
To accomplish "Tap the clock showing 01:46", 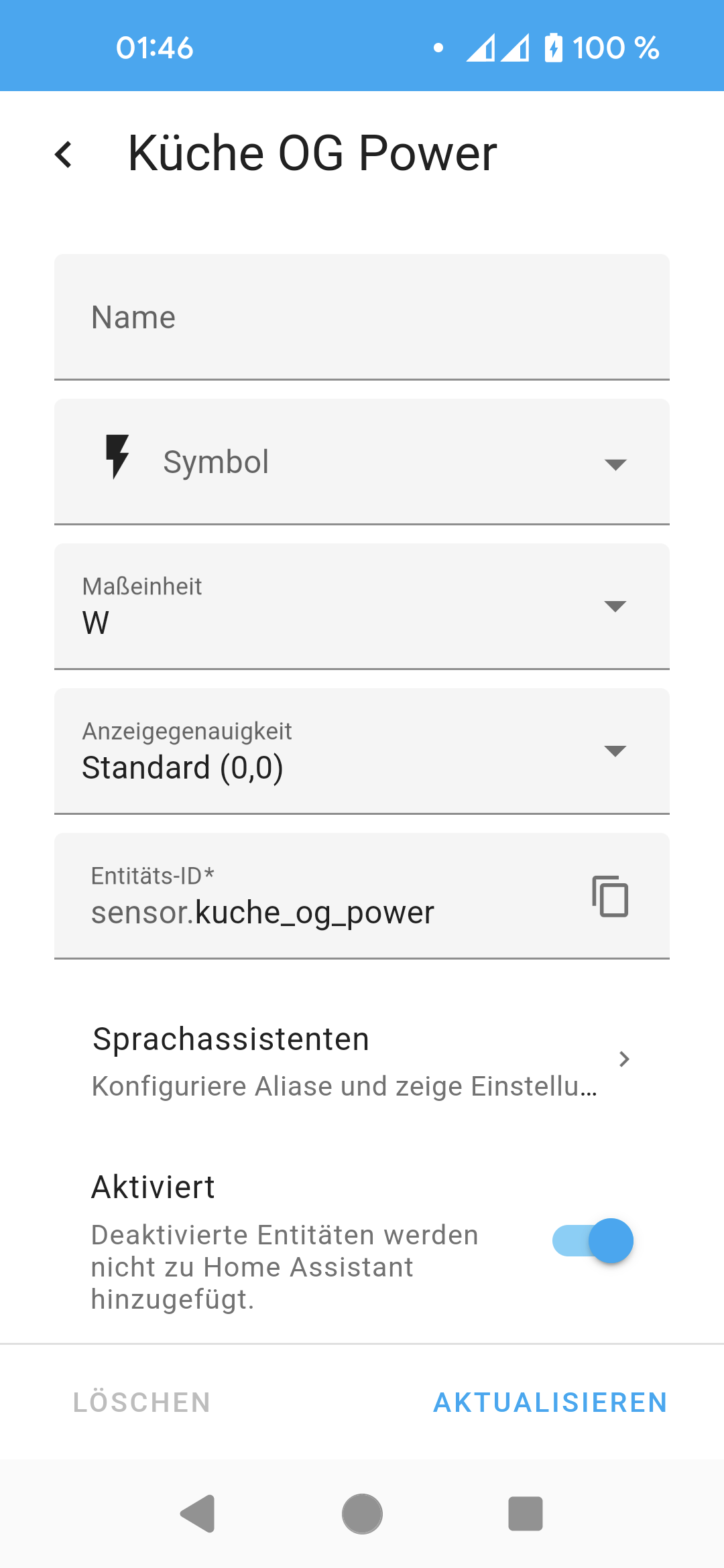I will pos(154,48).
